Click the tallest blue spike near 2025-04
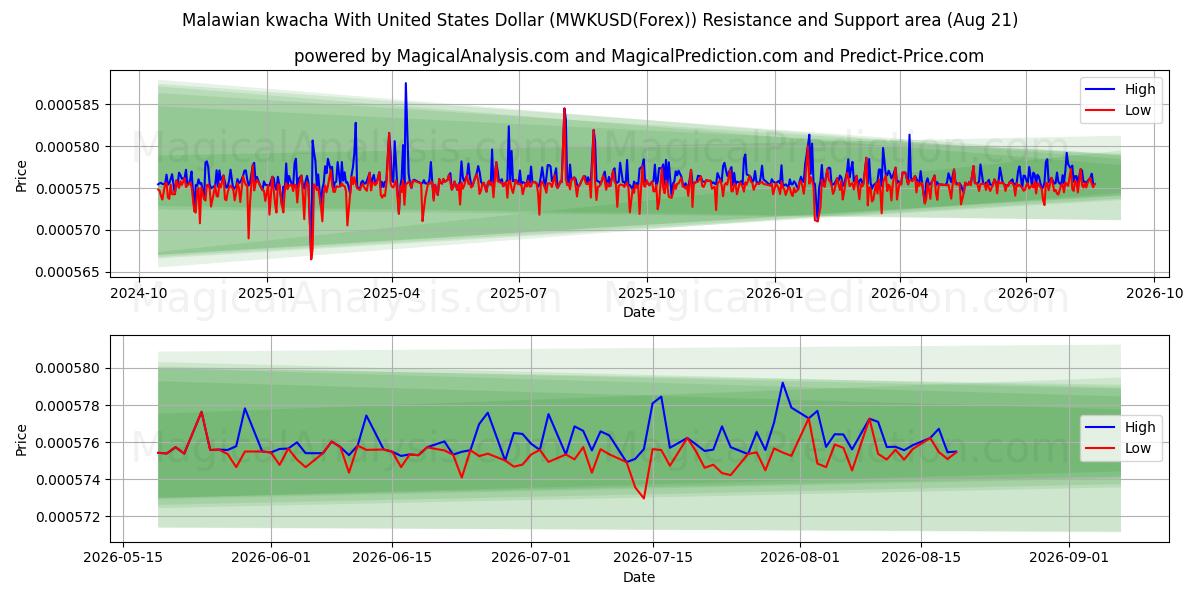This screenshot has width=1200, height=600. pyautogui.click(x=405, y=84)
